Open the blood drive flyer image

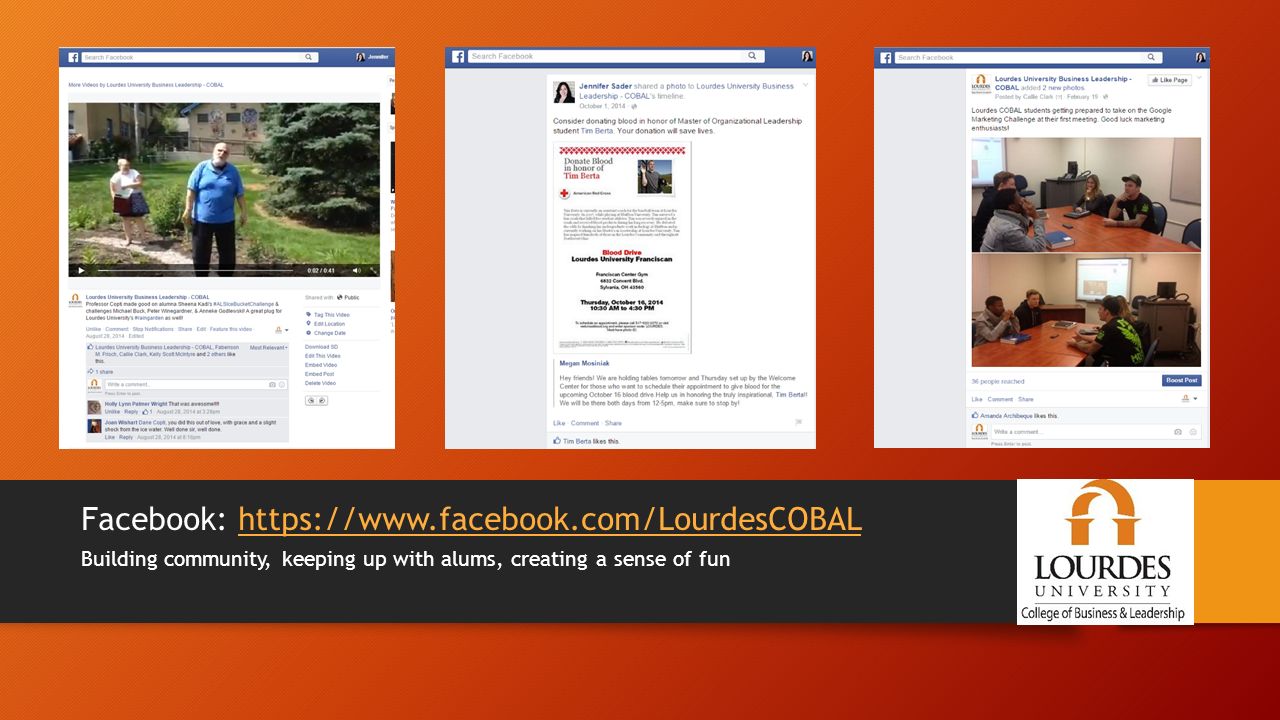pos(622,247)
